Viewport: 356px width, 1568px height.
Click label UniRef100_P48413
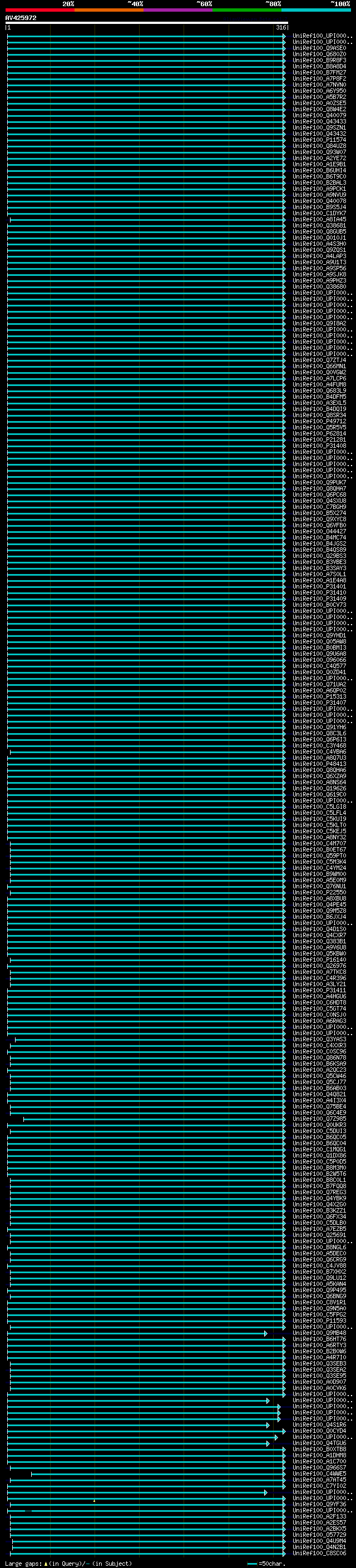point(319,763)
